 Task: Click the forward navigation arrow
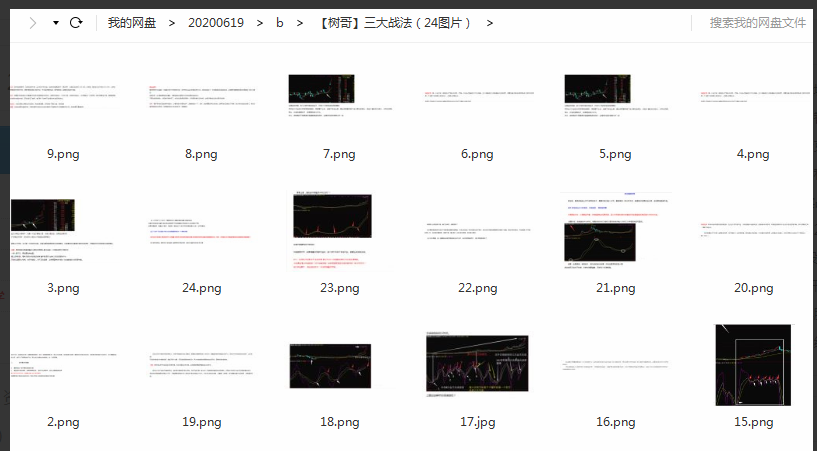point(33,22)
